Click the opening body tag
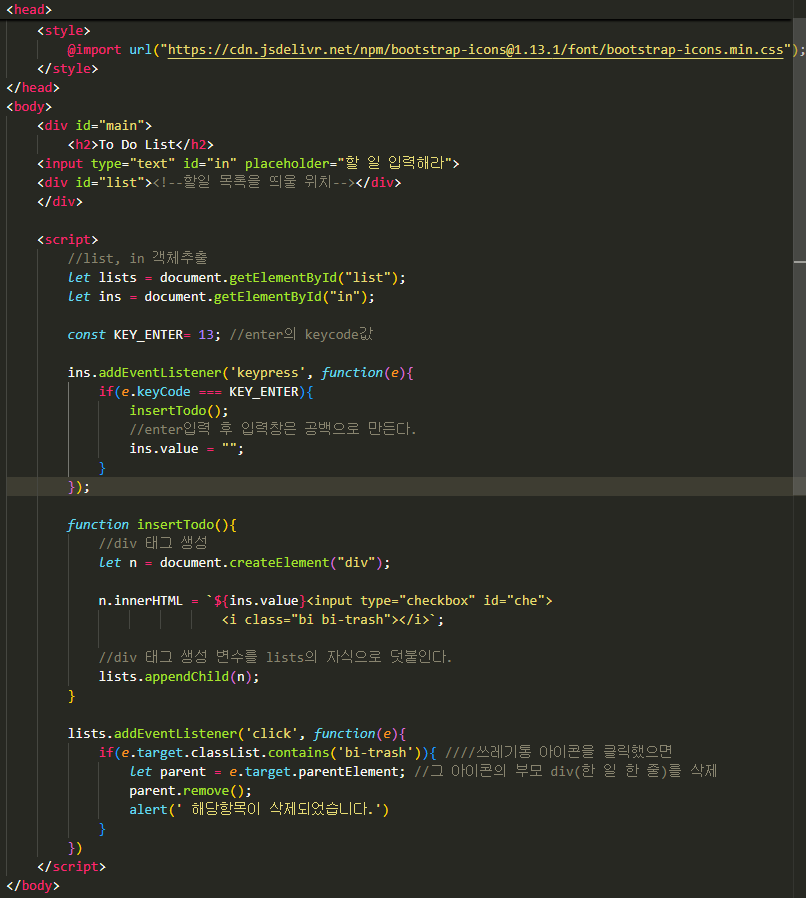This screenshot has width=806, height=898. [x=29, y=107]
